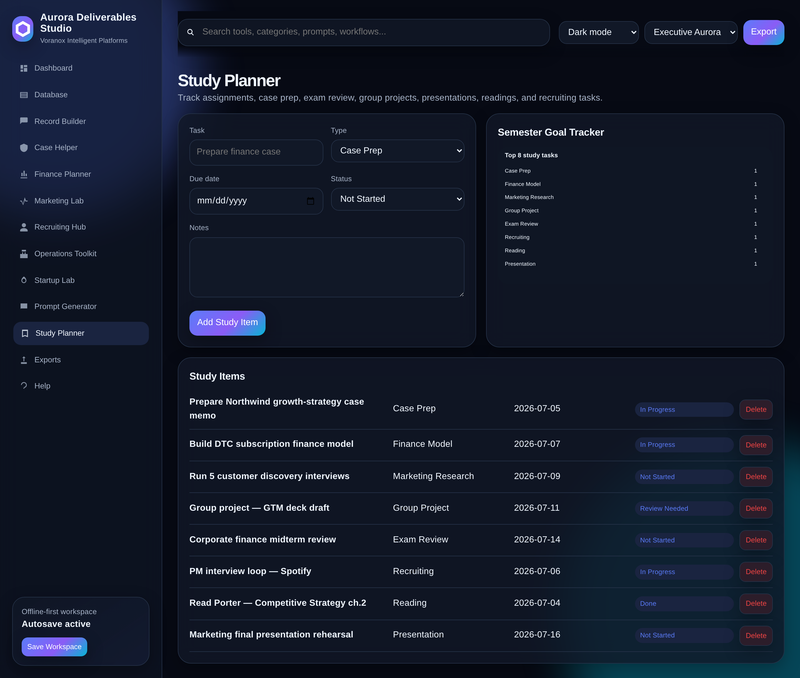Delete the Group project GTM deck draft
This screenshot has width=800, height=678.
(x=756, y=509)
